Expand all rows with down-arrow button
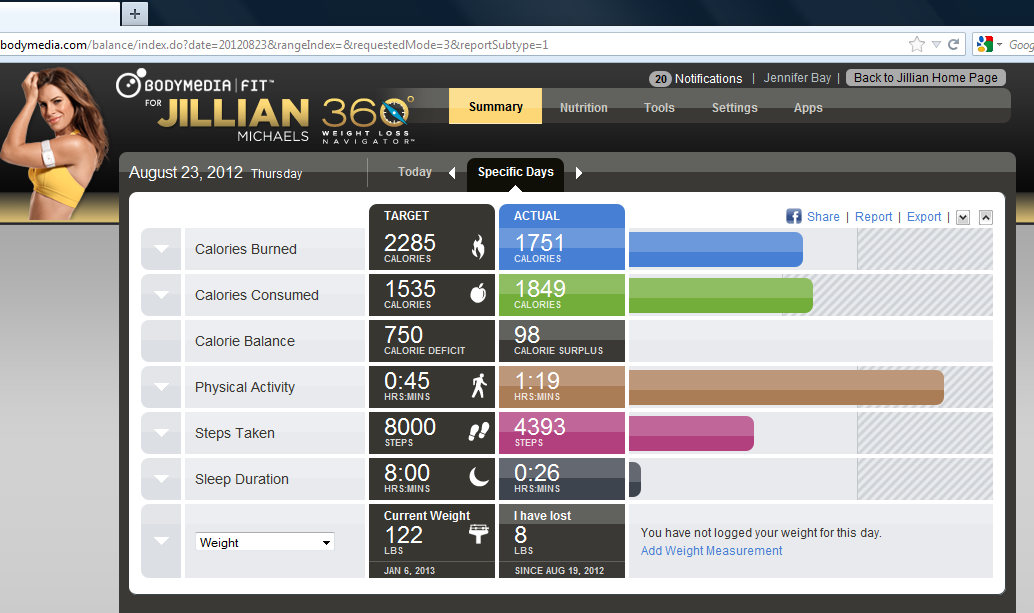The image size is (1034, 613). click(963, 218)
